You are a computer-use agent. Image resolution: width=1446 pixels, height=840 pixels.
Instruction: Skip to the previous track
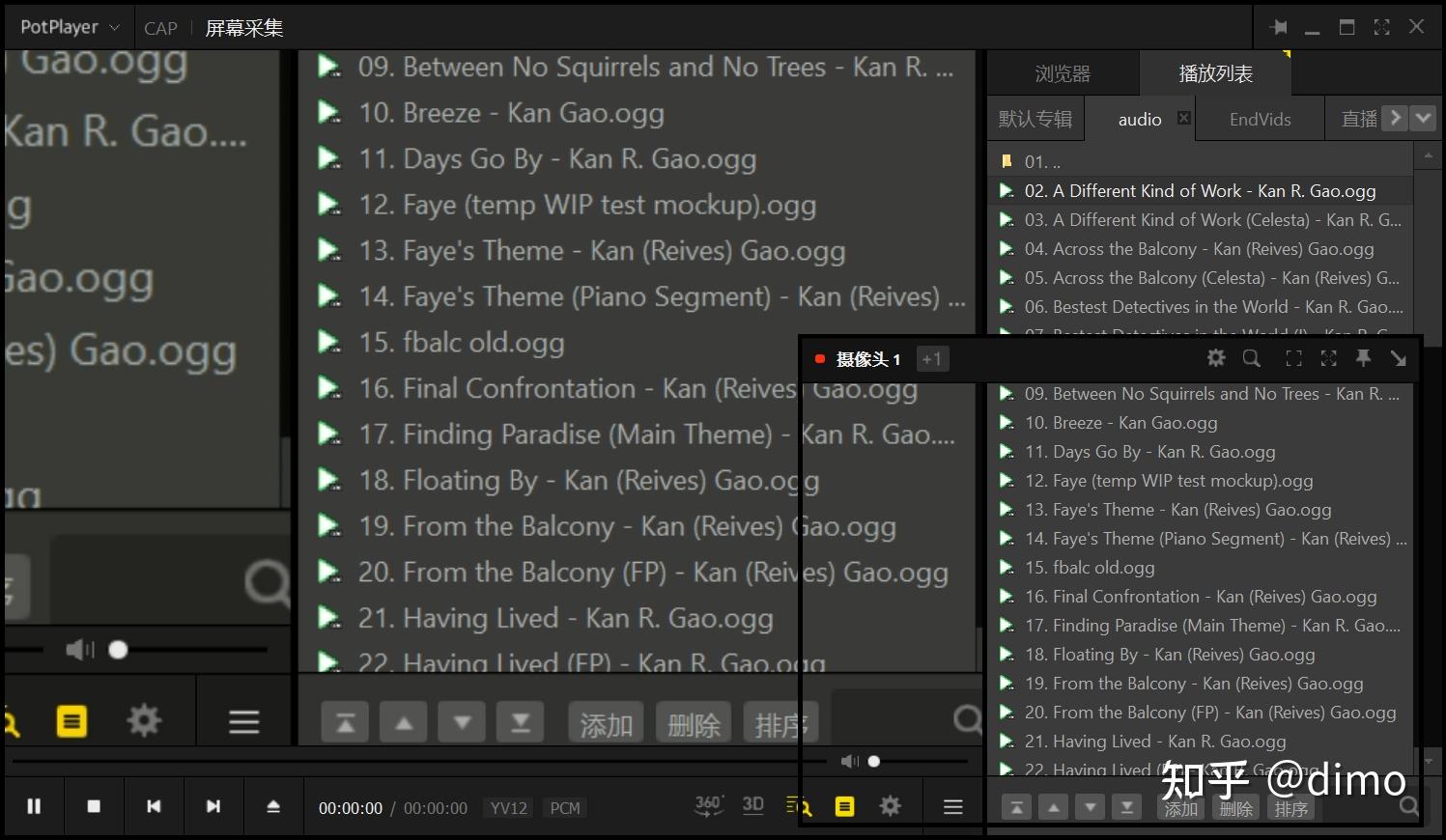click(x=154, y=806)
